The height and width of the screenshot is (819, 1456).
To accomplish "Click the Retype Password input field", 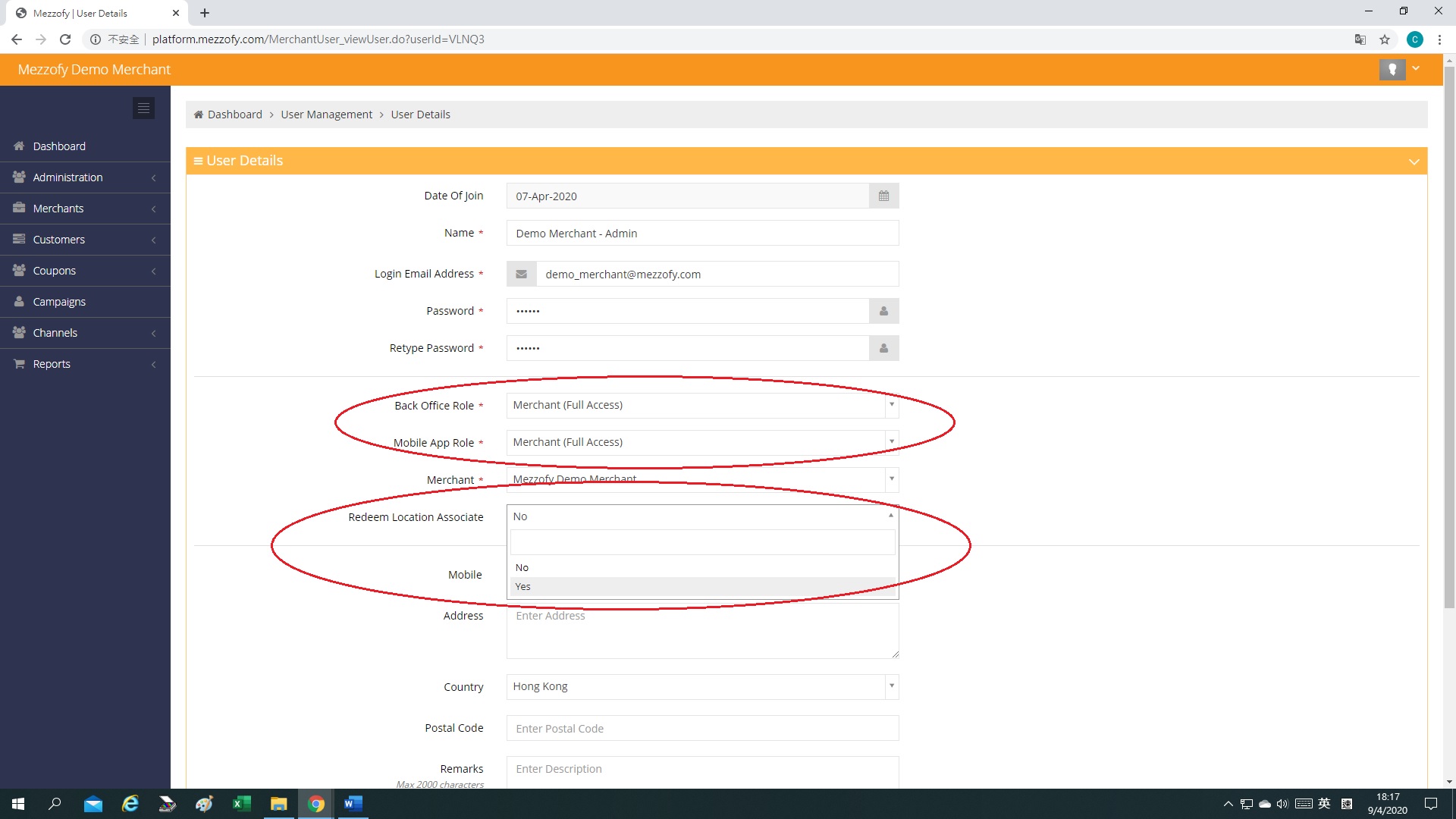I will tap(687, 348).
